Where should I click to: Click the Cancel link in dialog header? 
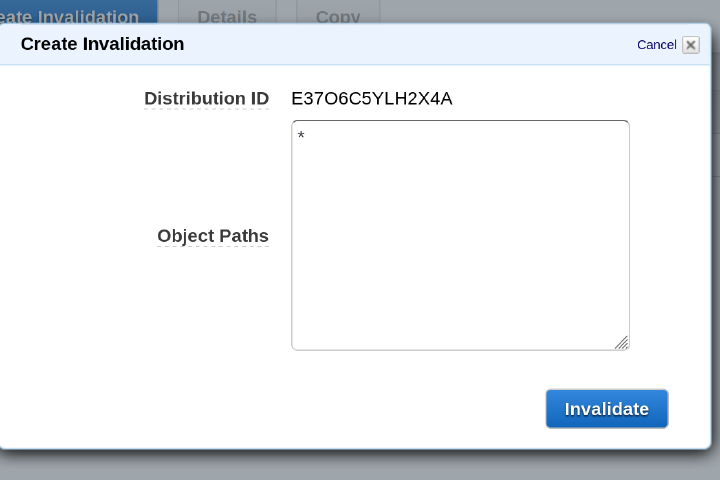[x=656, y=45]
